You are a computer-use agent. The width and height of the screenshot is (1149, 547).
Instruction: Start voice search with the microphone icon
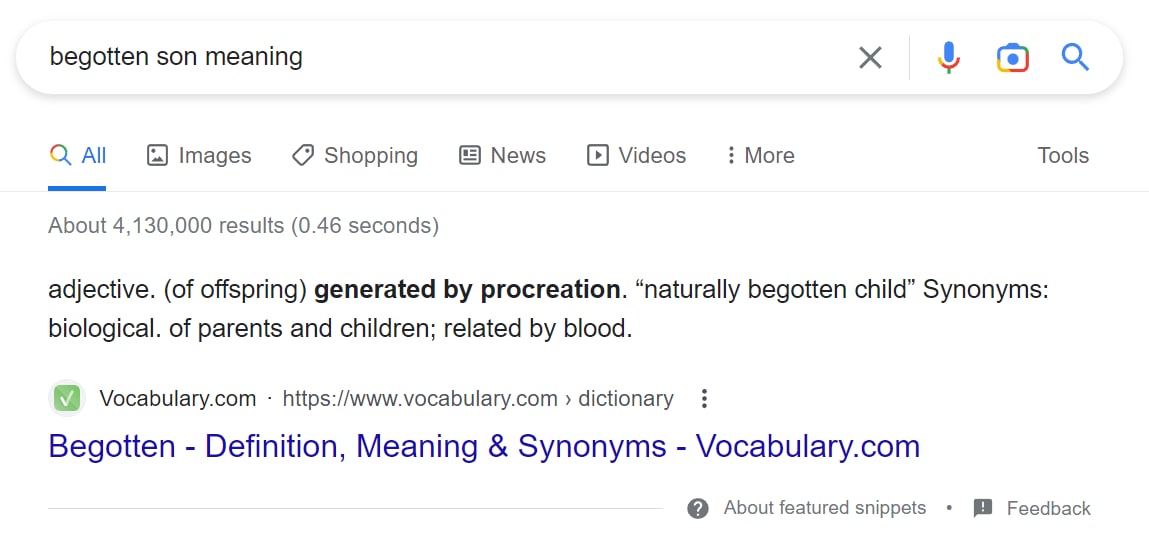coord(948,57)
